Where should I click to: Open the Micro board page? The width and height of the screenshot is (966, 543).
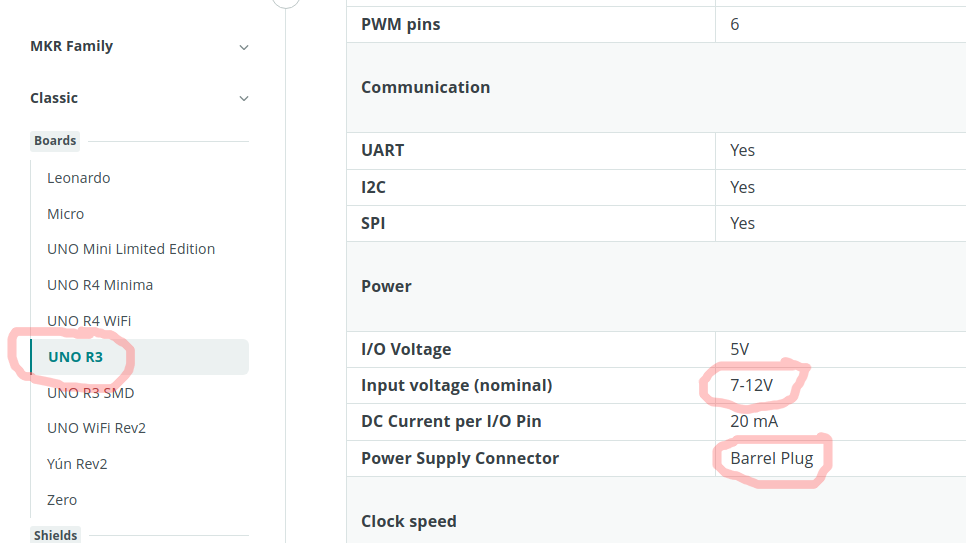pyautogui.click(x=65, y=214)
